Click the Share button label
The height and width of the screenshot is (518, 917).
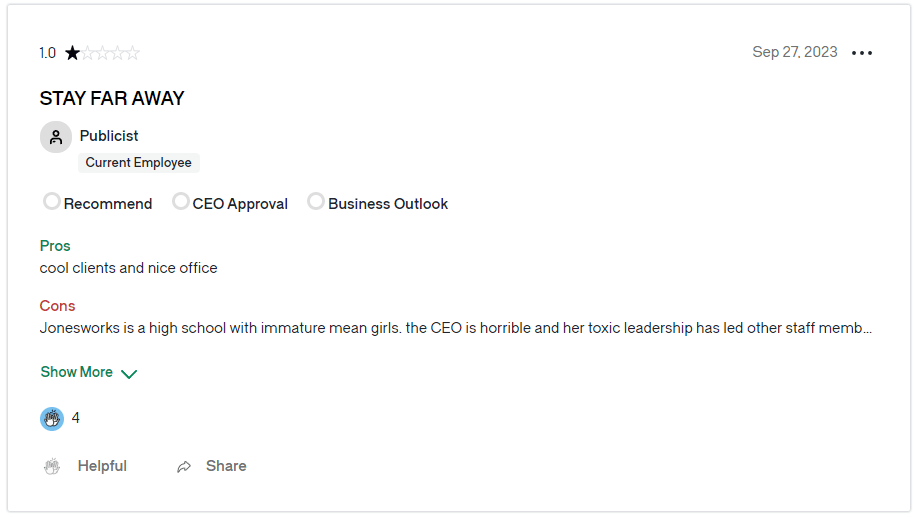(x=226, y=466)
